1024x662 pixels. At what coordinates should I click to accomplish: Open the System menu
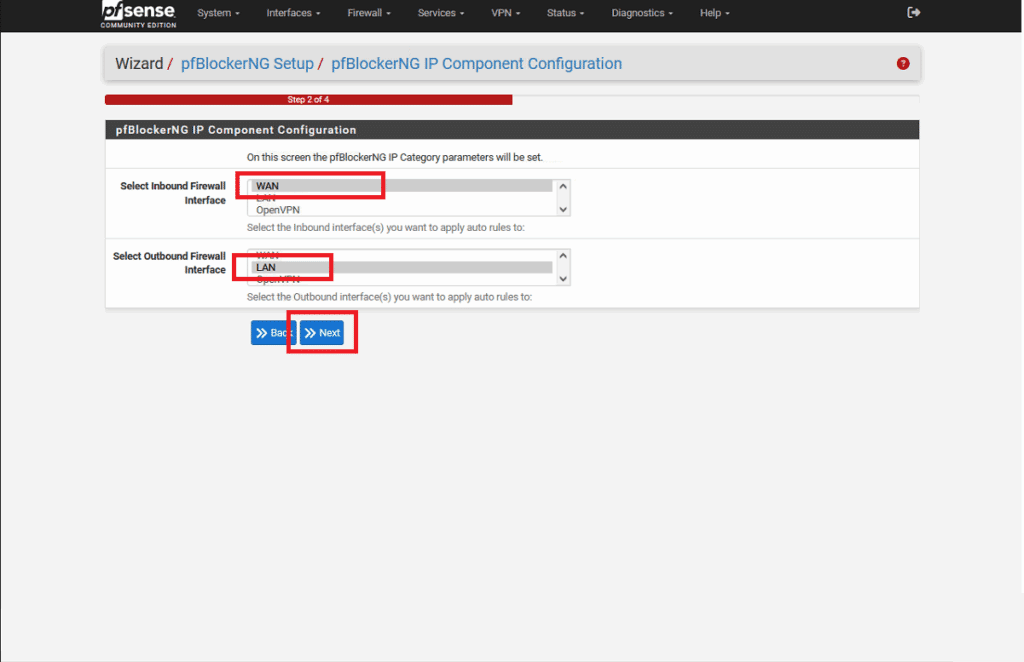click(218, 13)
